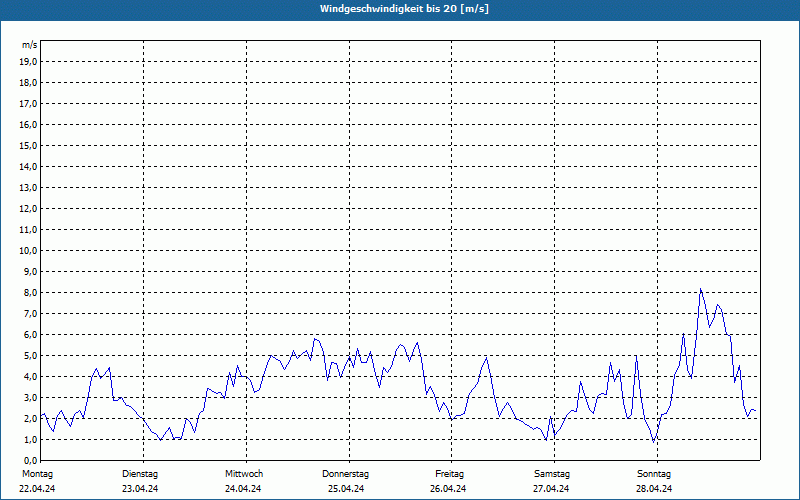Select the 16,0 y-axis label
Screen dimensions: 800x500
(28, 124)
